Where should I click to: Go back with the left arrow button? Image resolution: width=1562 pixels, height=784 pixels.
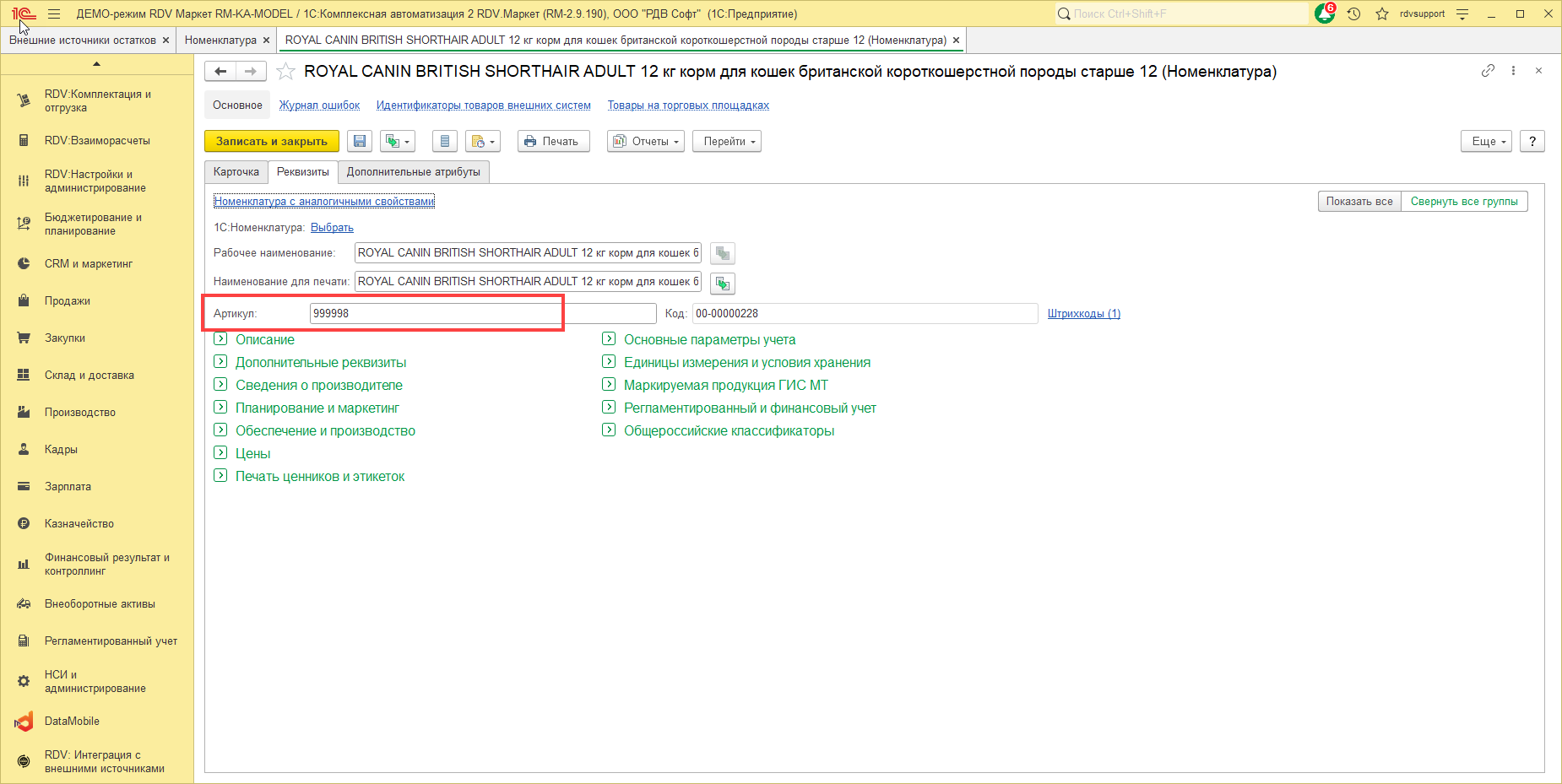tap(220, 72)
